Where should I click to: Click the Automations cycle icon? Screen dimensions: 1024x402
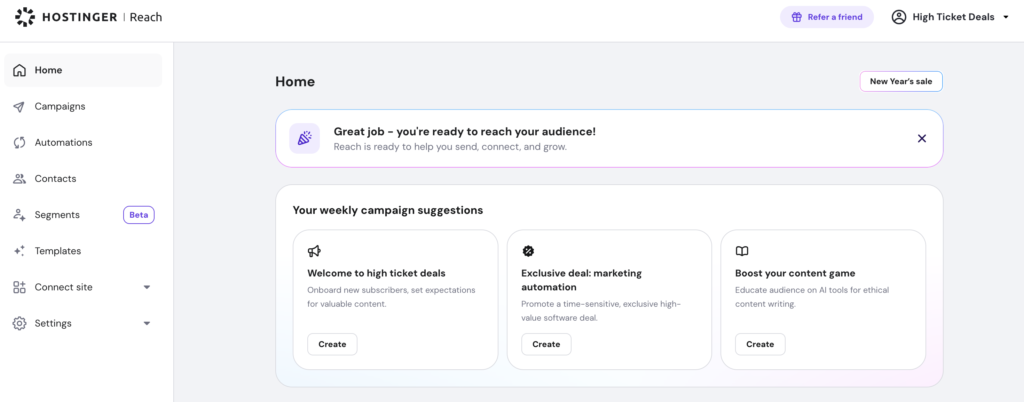20,142
